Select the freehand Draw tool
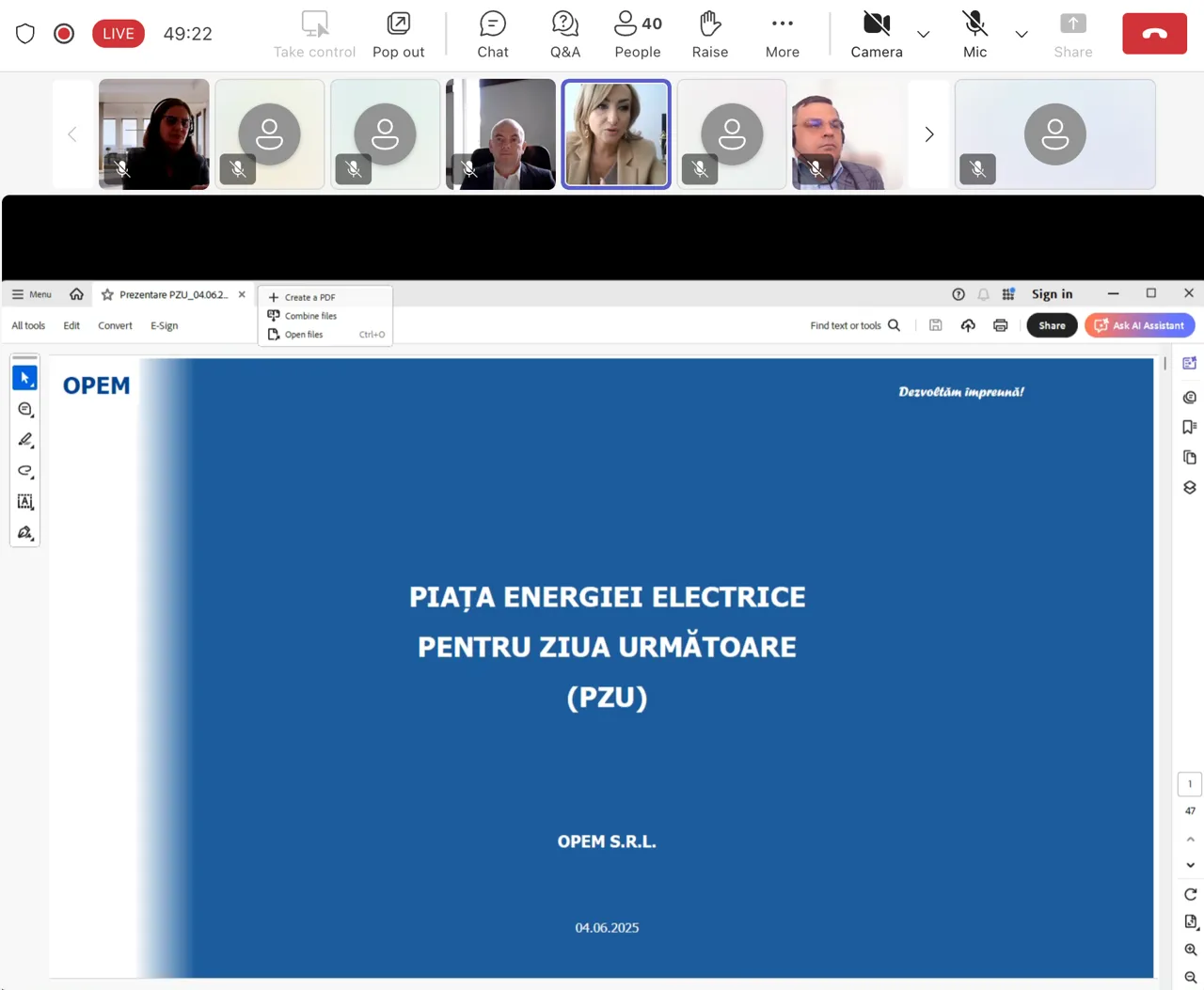This screenshot has height=990, width=1204. coord(24,471)
